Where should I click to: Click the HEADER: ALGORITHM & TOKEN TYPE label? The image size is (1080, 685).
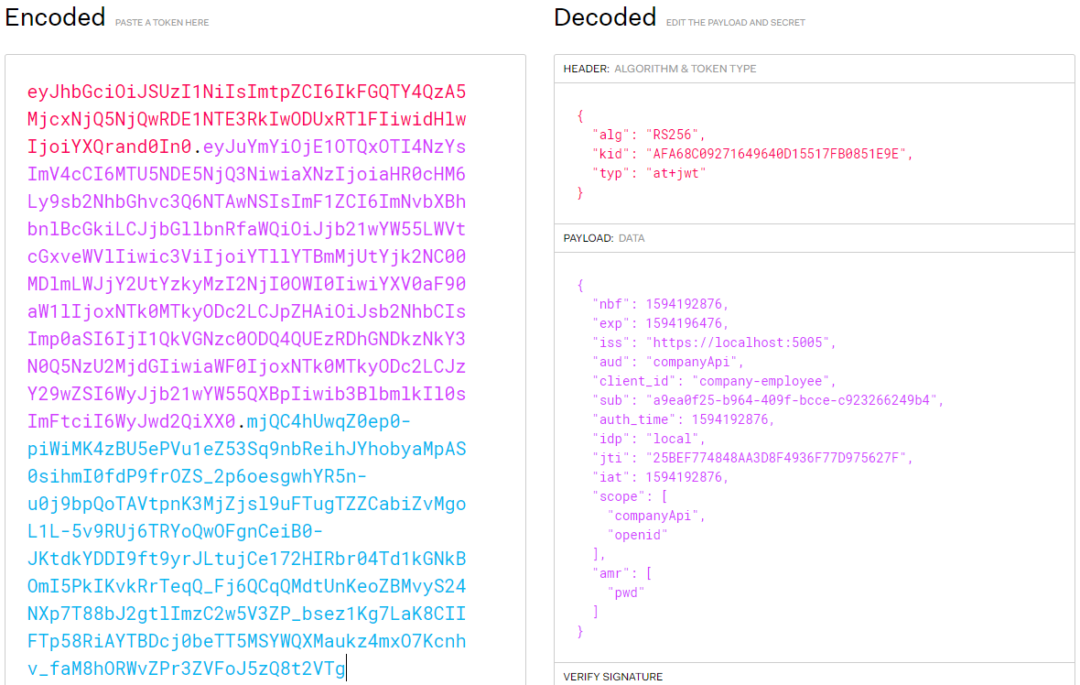tap(660, 69)
